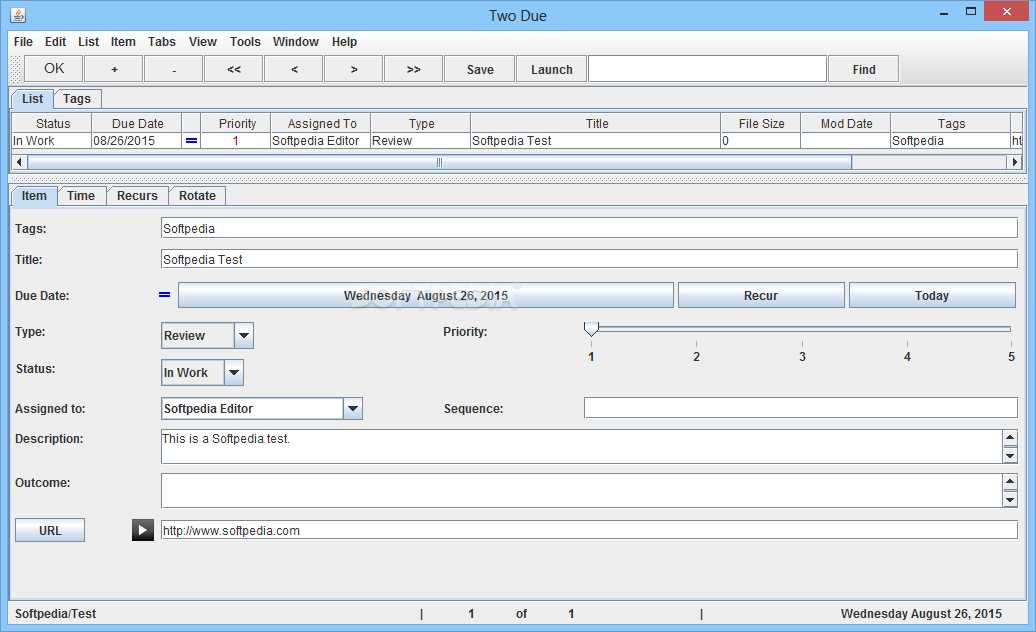
Task: Click the Recur button
Action: pos(761,295)
